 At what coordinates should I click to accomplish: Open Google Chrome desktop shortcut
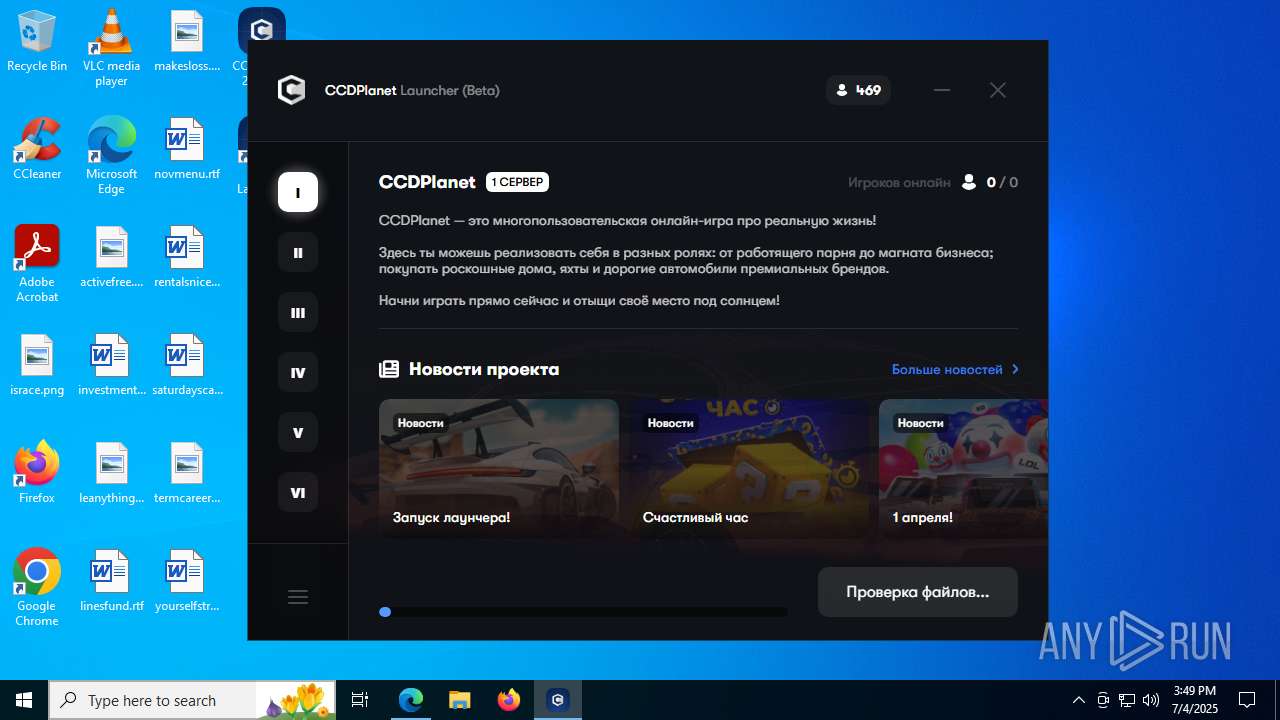[37, 588]
